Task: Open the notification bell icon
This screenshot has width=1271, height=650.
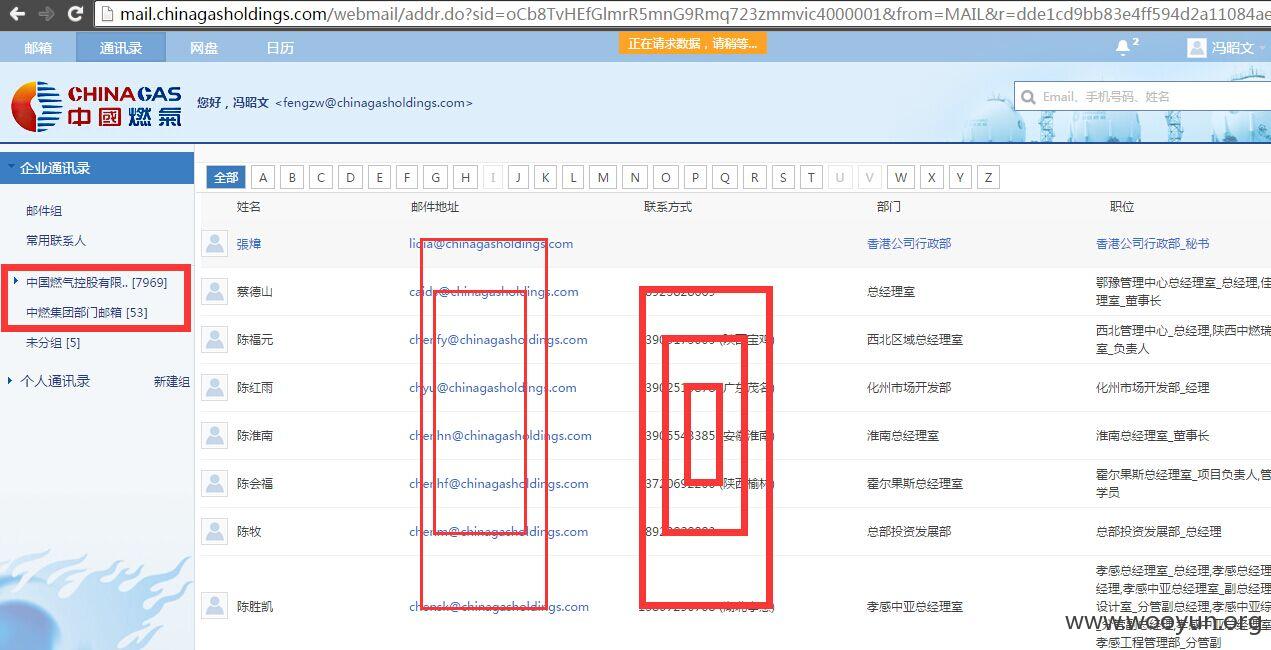Action: point(1123,47)
